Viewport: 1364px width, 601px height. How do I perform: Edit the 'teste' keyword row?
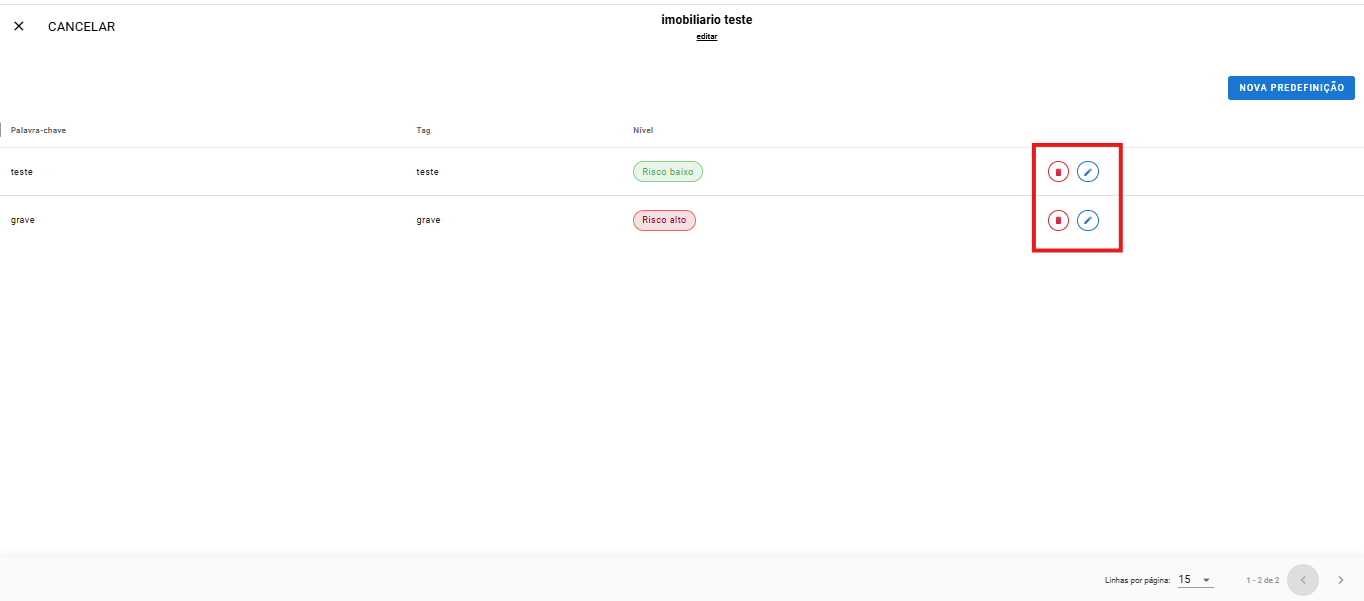tap(1088, 172)
